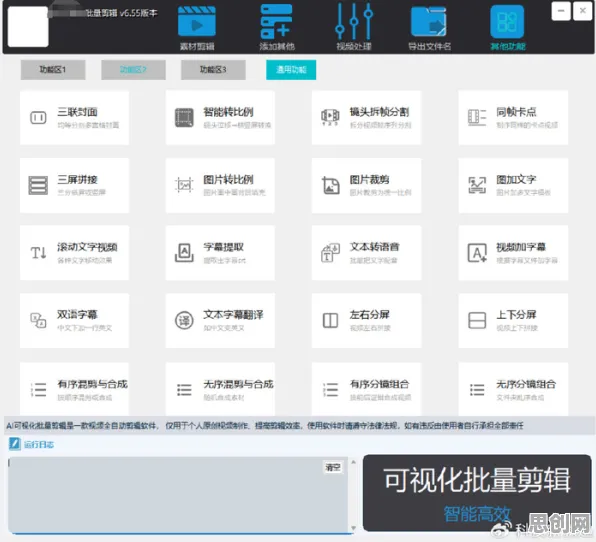
Task: Open the 无序混剪与合成 title text
Action: (238, 384)
